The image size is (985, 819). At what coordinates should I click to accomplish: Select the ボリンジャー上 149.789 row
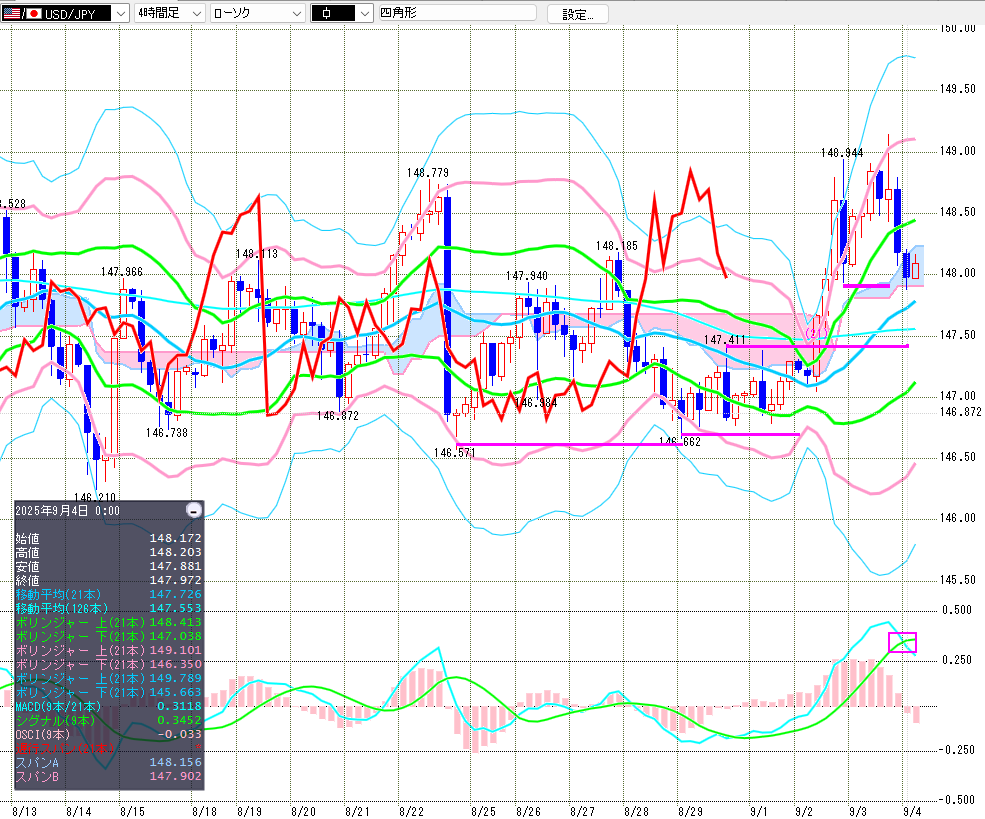coord(109,678)
